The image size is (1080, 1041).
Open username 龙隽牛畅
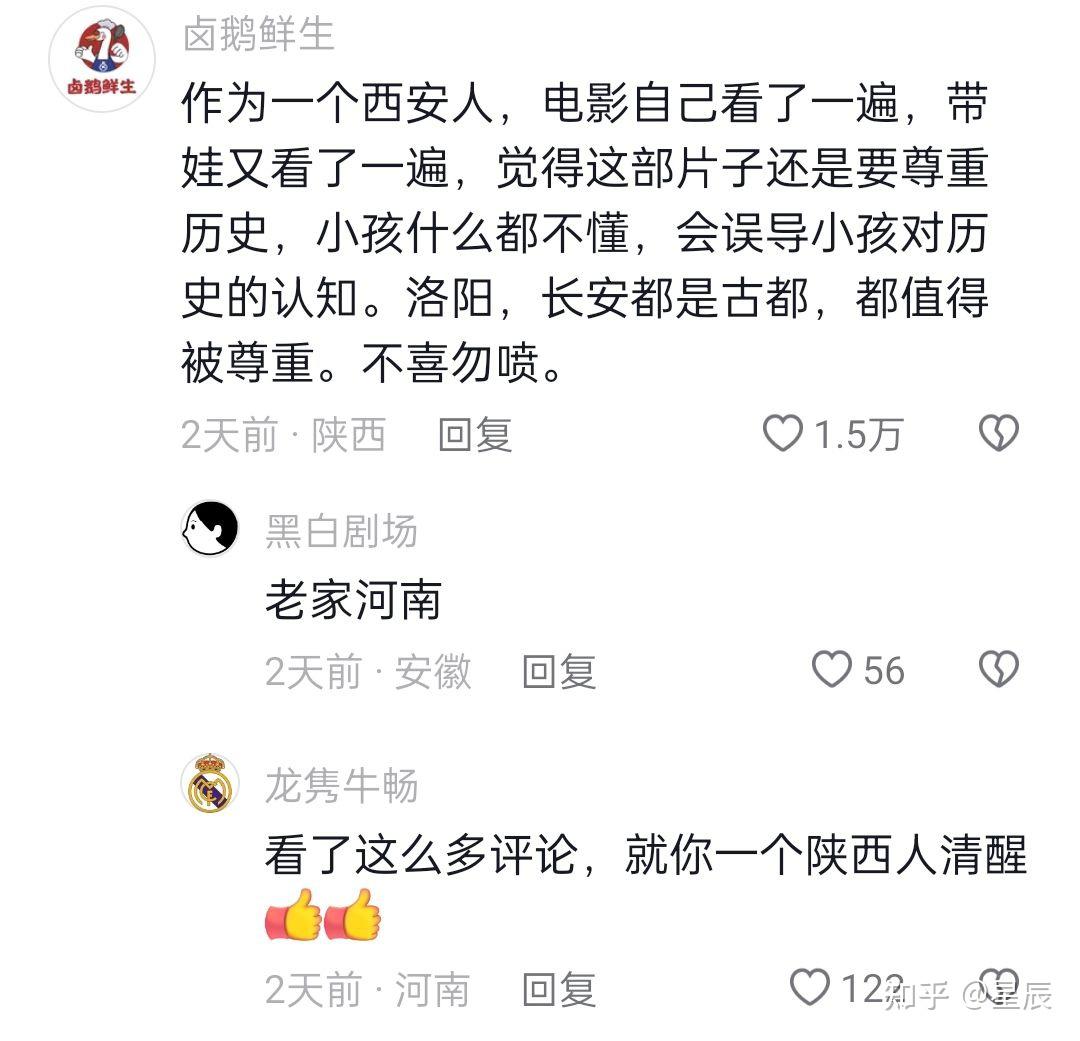pos(342,786)
